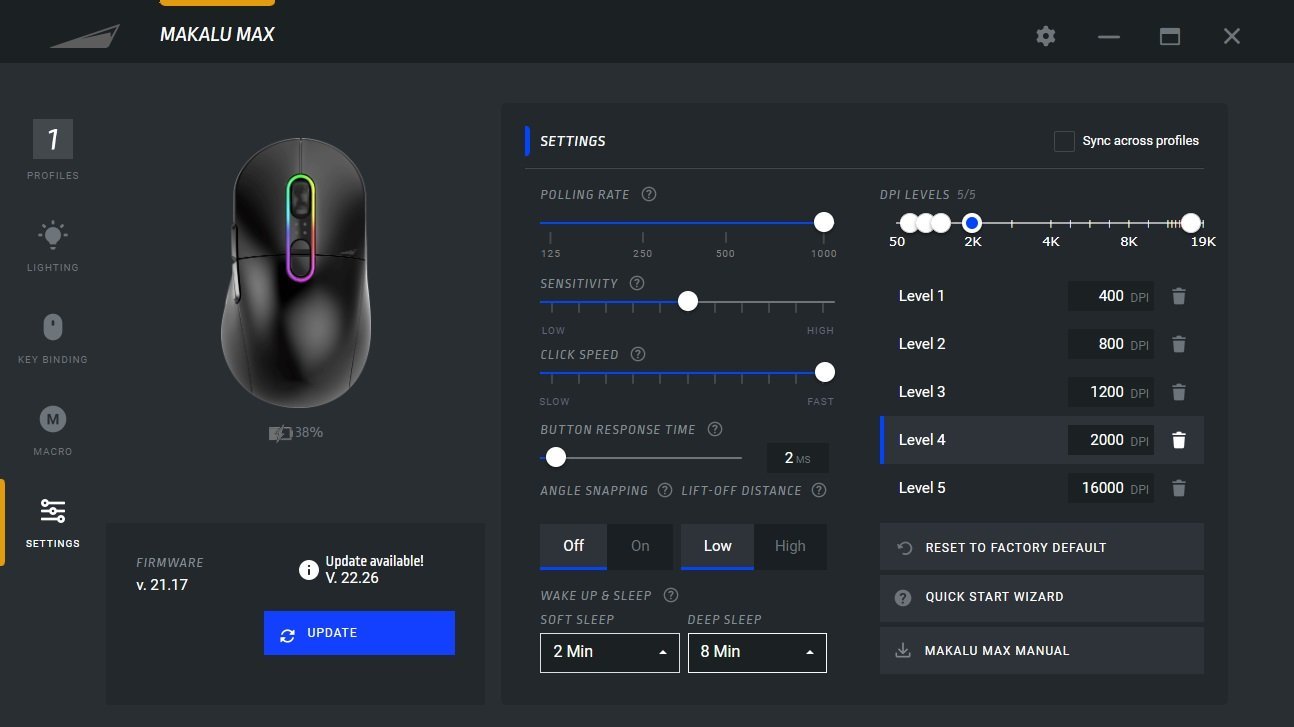Launch the Quick Start Wizard
This screenshot has width=1294, height=727.
pos(1042,597)
